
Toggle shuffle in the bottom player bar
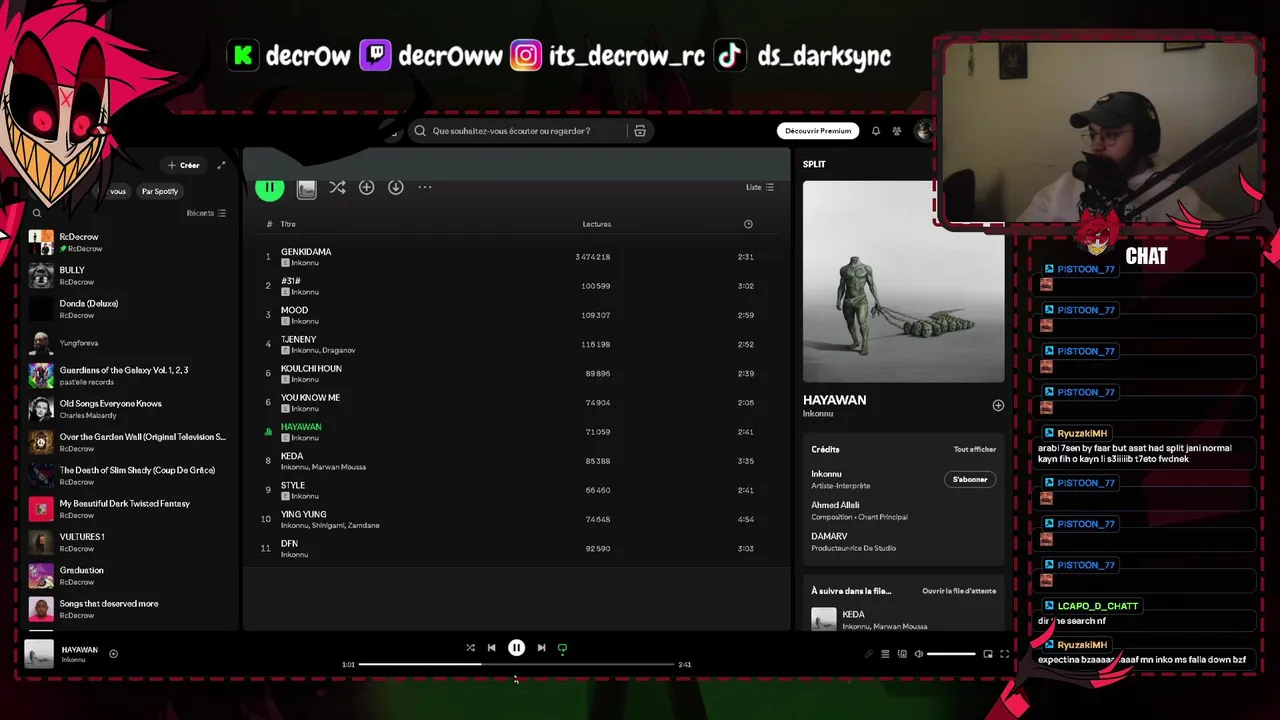[x=470, y=648]
